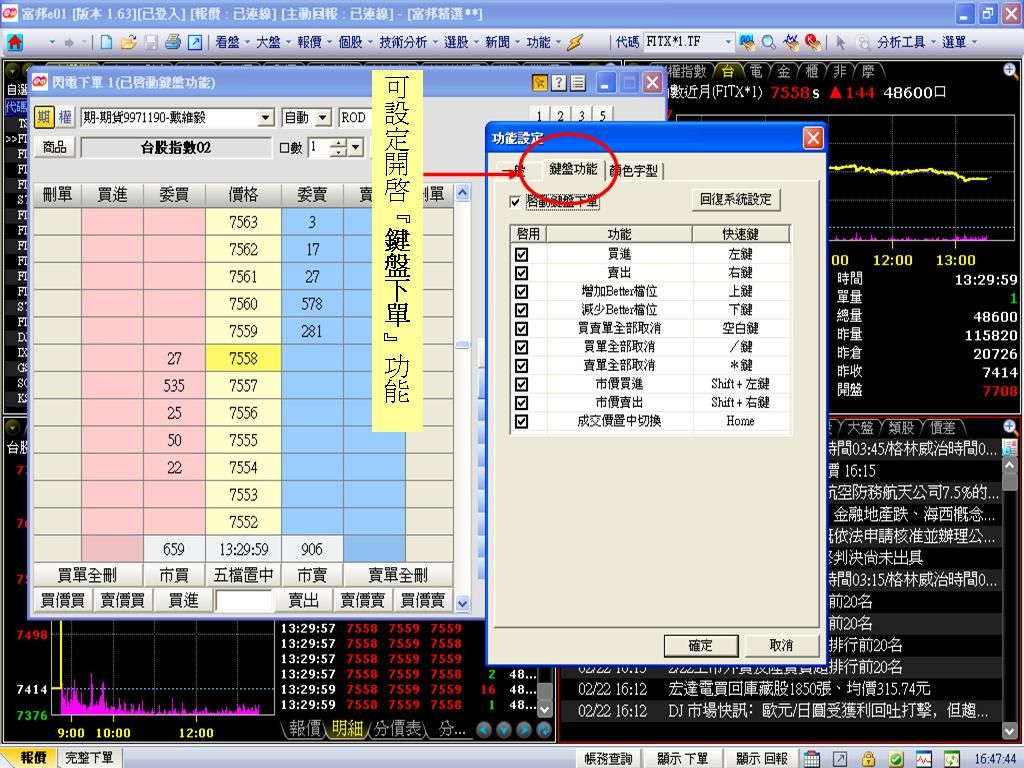Click the green refresh arrows icon in status bar
1024x768 pixels.
952,758
